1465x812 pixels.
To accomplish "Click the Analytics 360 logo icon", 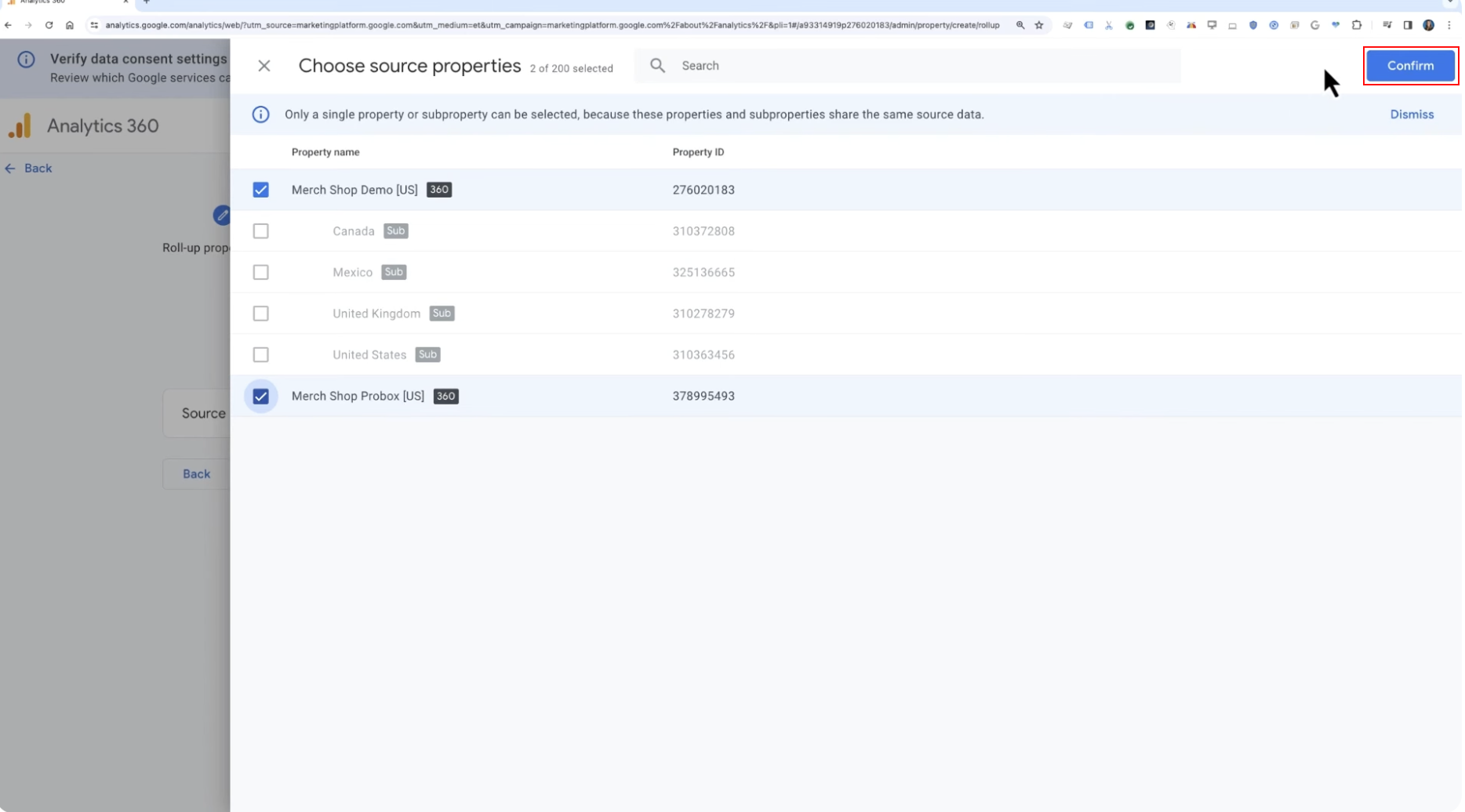I will coord(20,125).
